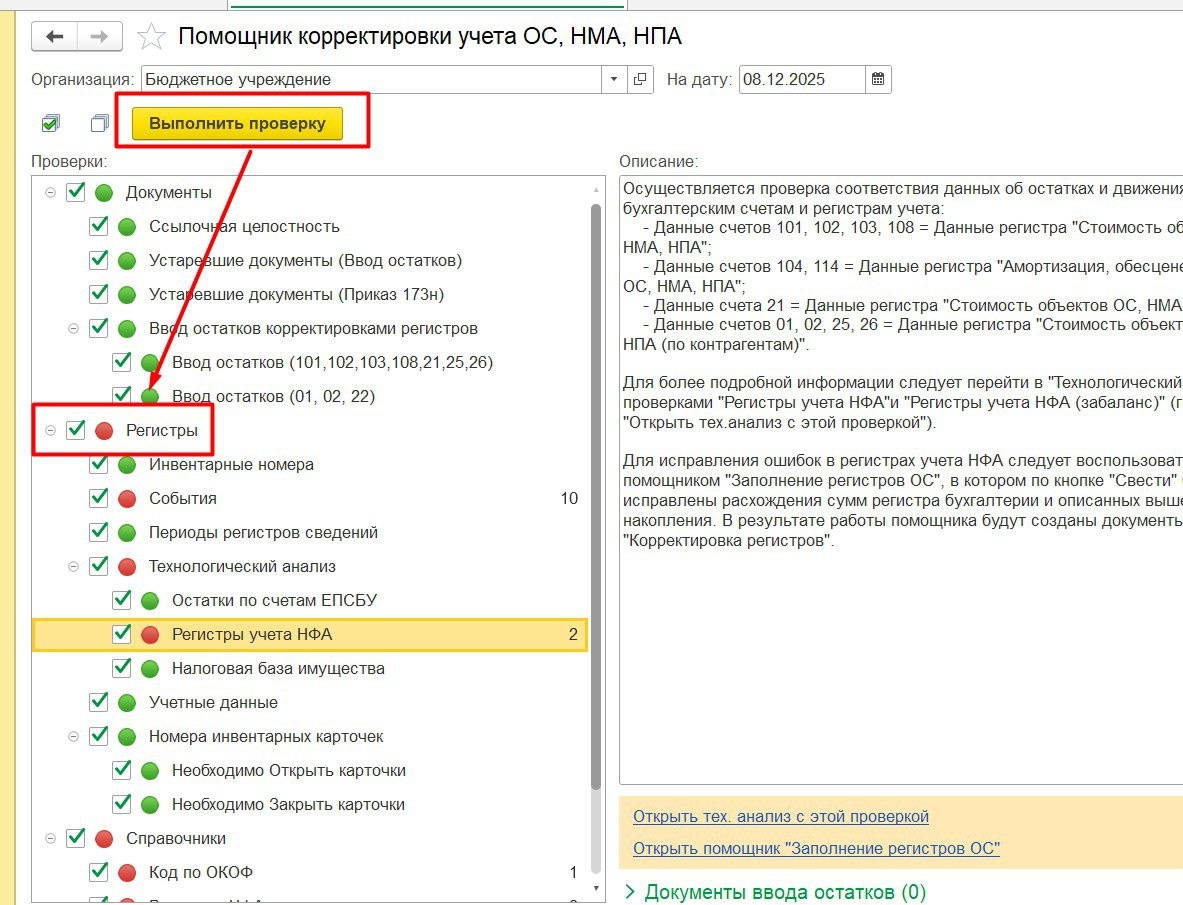Image resolution: width=1183 pixels, height=905 pixels.
Task: Click the red status dot of Регистры учета НФА
Action: pyautogui.click(x=150, y=634)
